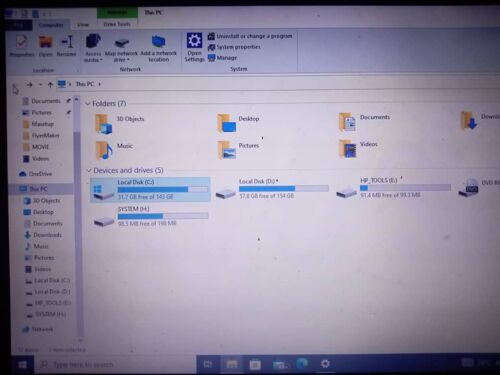Click the Windows Start button
This screenshot has width=500, height=375.
22,365
